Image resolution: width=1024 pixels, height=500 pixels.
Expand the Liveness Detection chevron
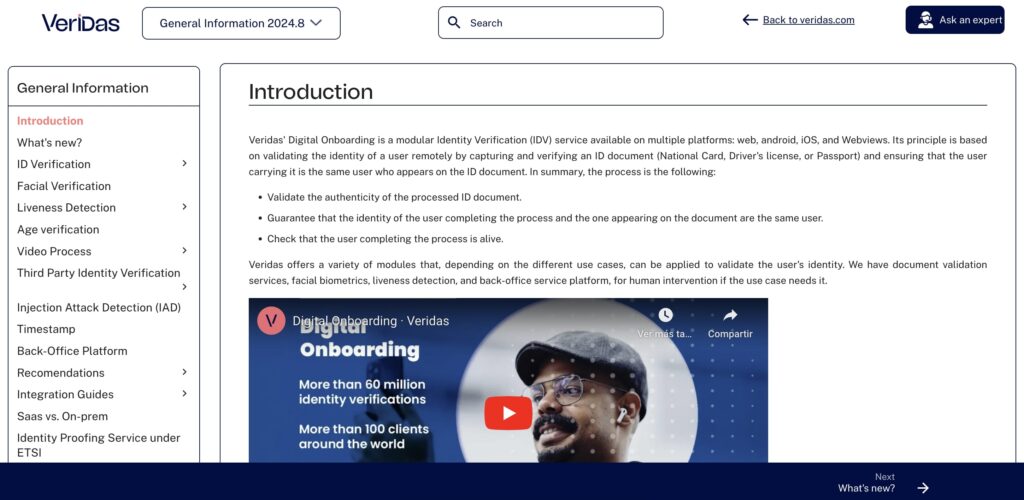coord(185,207)
